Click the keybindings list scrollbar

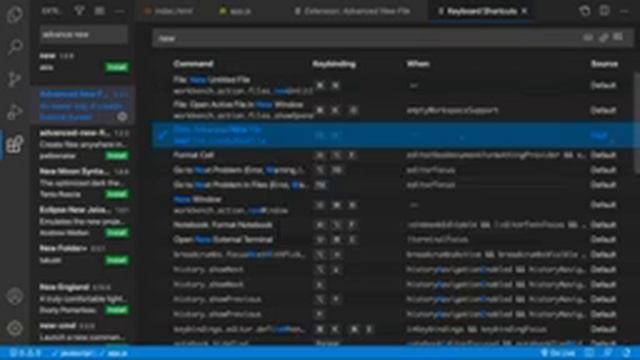[x=636, y=122]
